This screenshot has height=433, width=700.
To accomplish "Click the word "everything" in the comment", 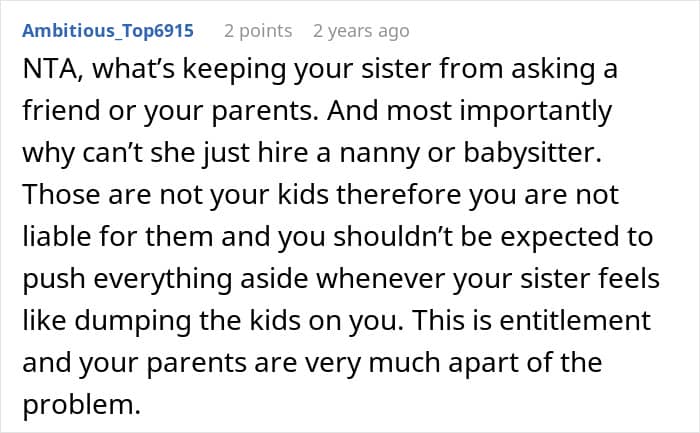I will pyautogui.click(x=162, y=279).
